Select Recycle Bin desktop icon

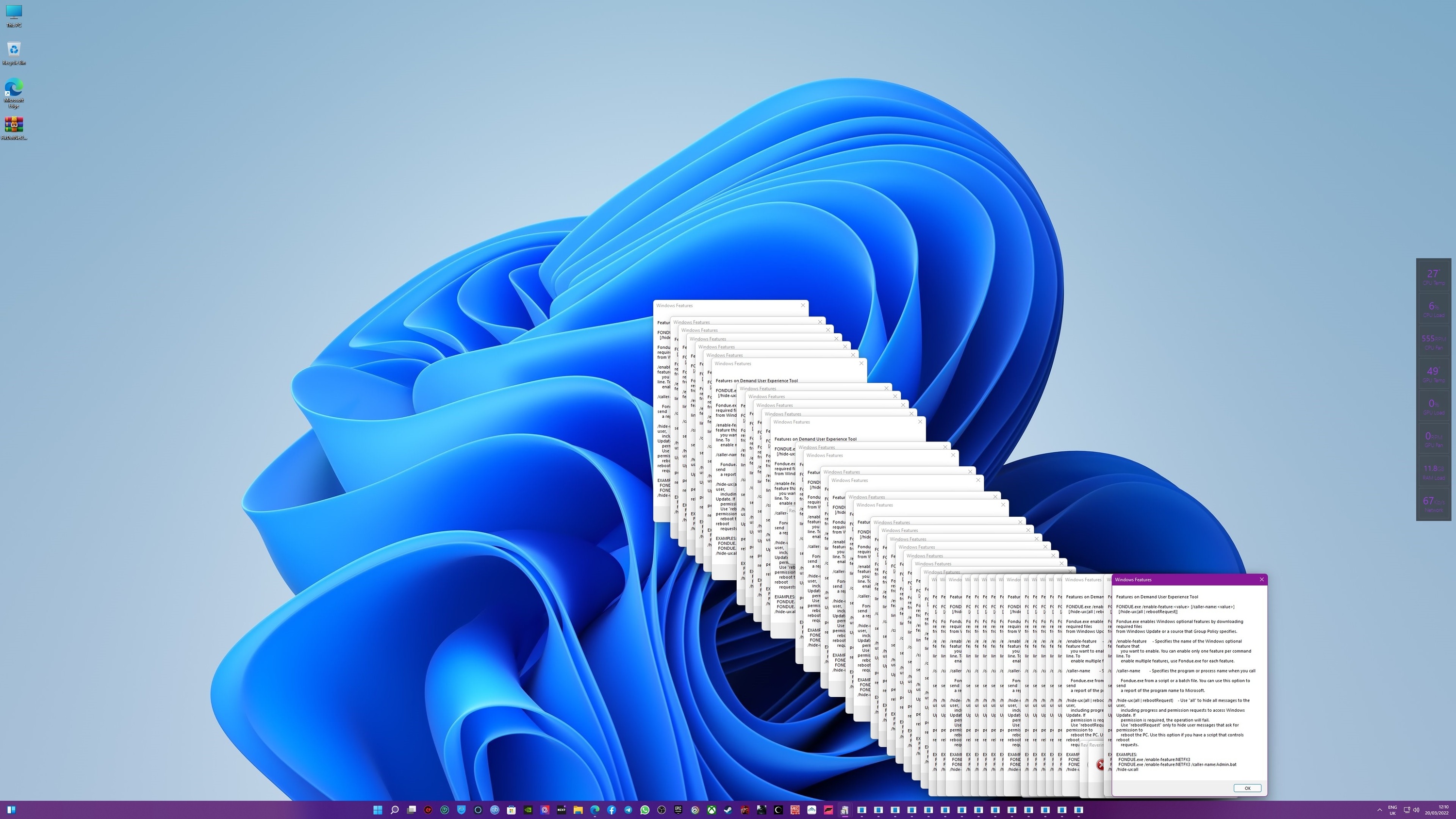14,53
